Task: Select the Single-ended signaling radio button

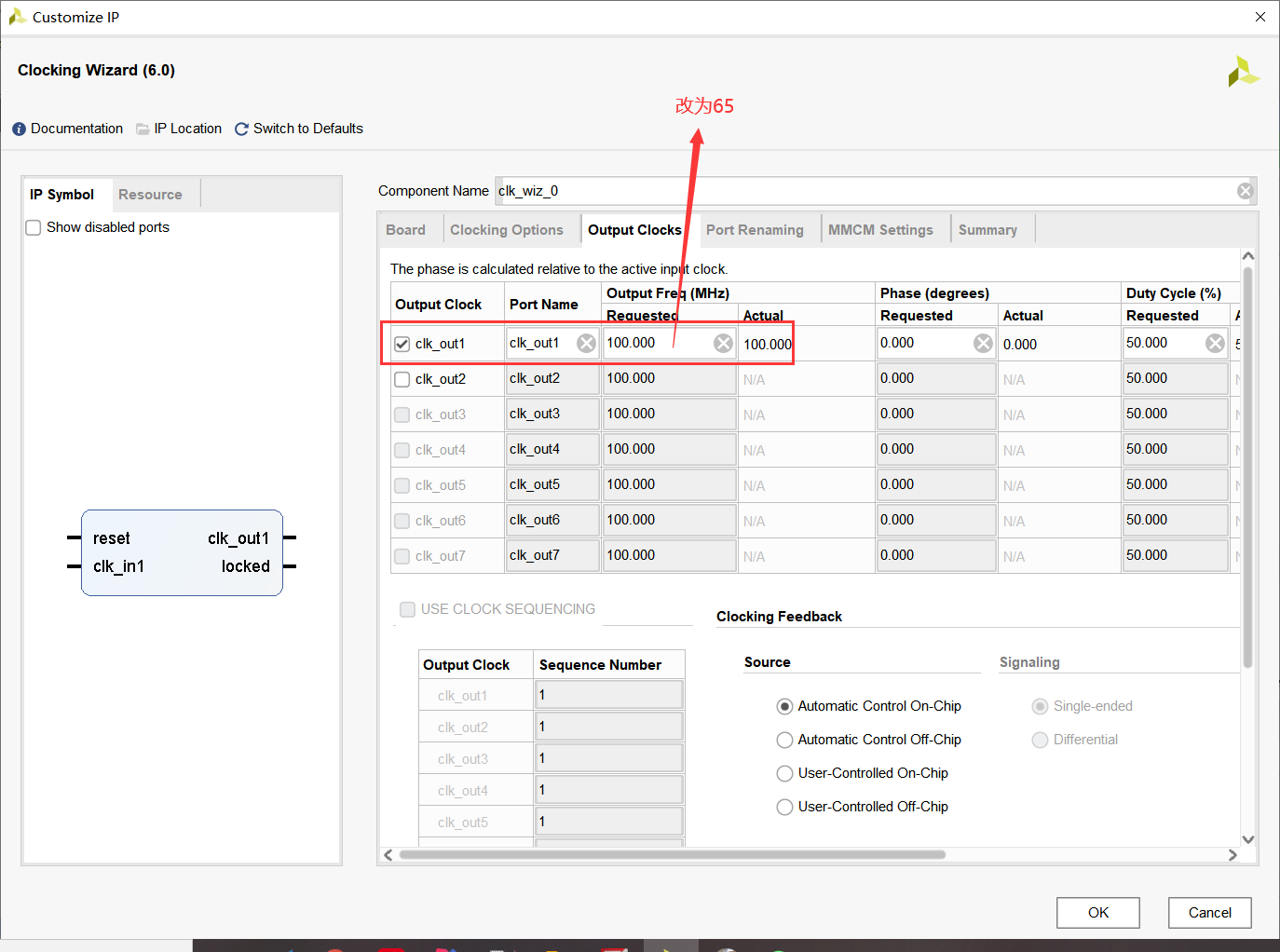Action: [x=1040, y=706]
